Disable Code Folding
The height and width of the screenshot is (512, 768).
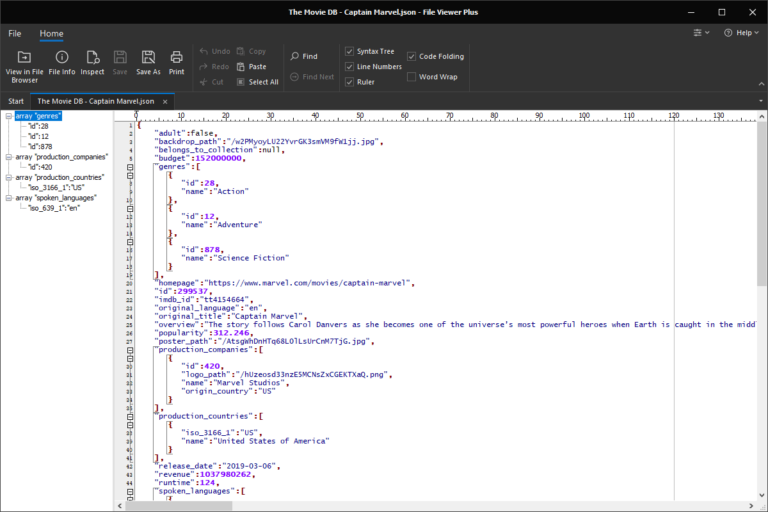tap(411, 56)
